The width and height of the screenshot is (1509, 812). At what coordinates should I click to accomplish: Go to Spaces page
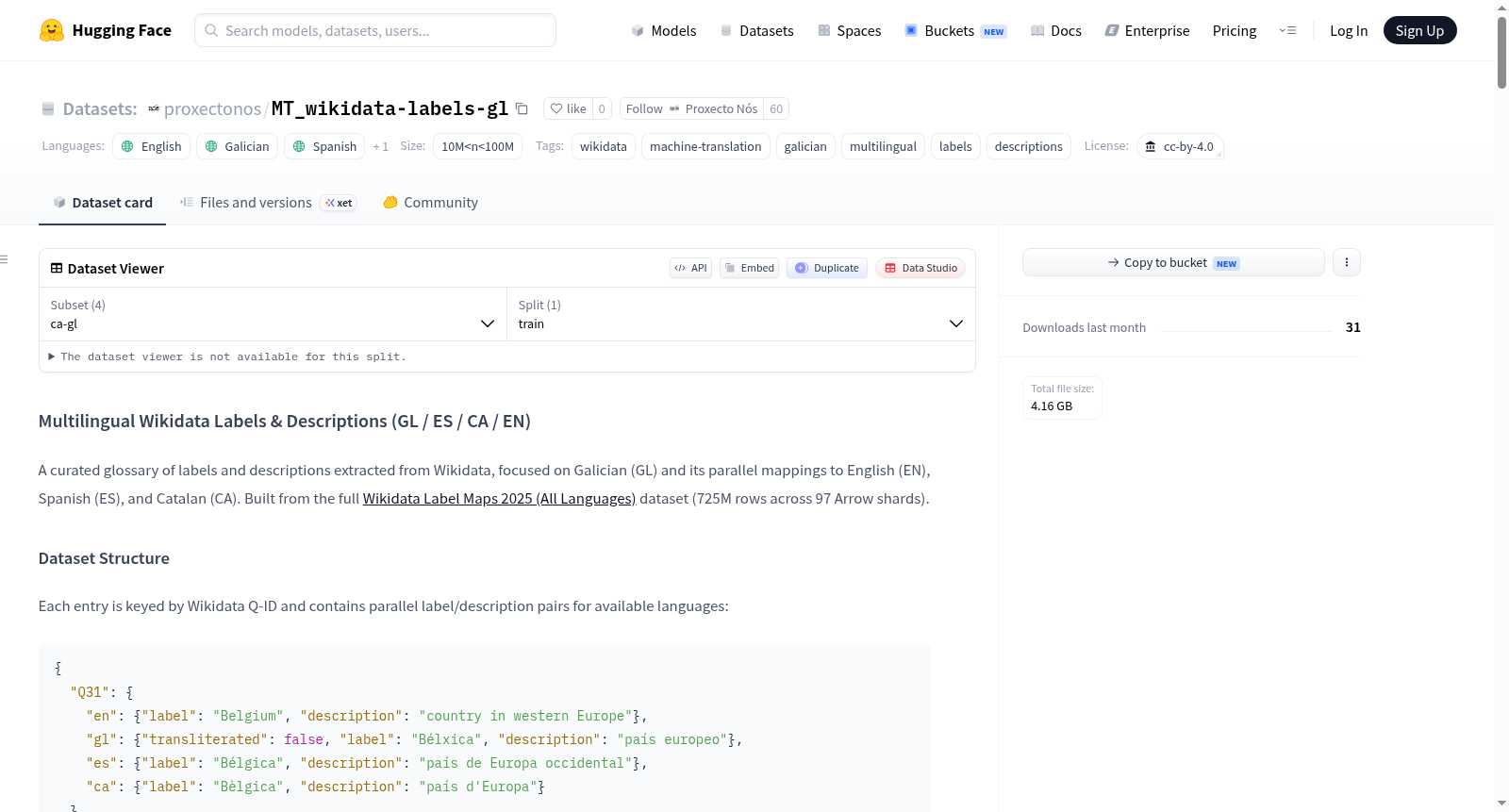point(849,30)
